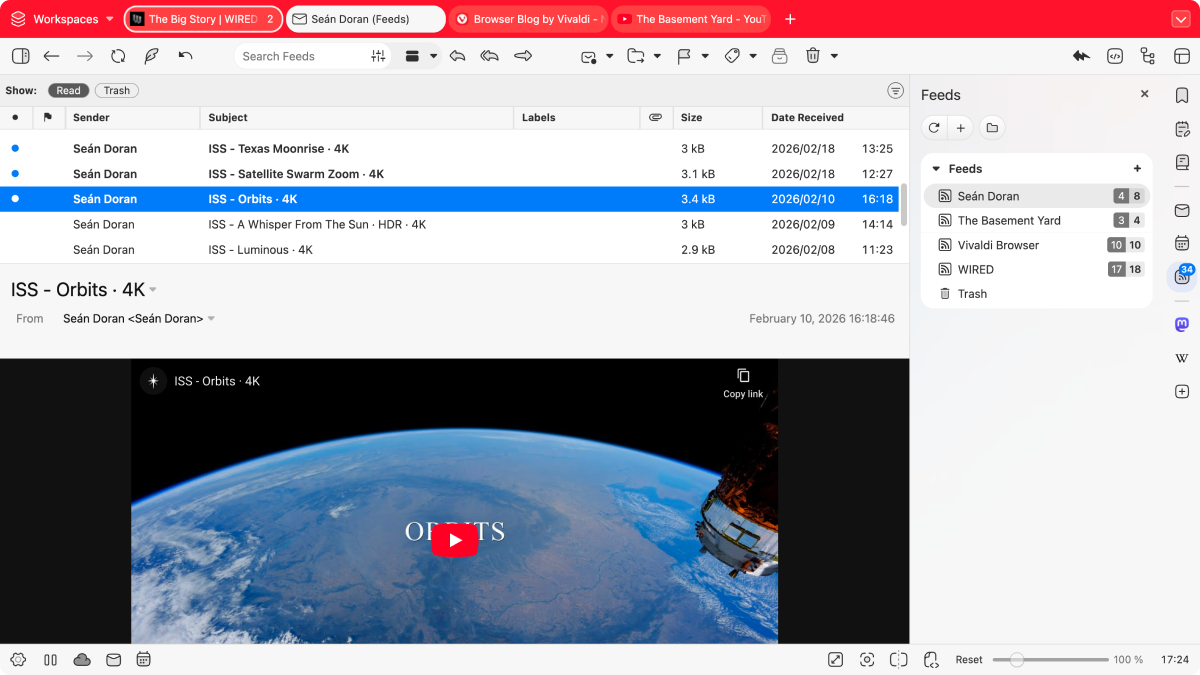Viewport: 1200px width, 675px height.
Task: Refresh feeds in Feeds panel
Action: click(x=934, y=128)
